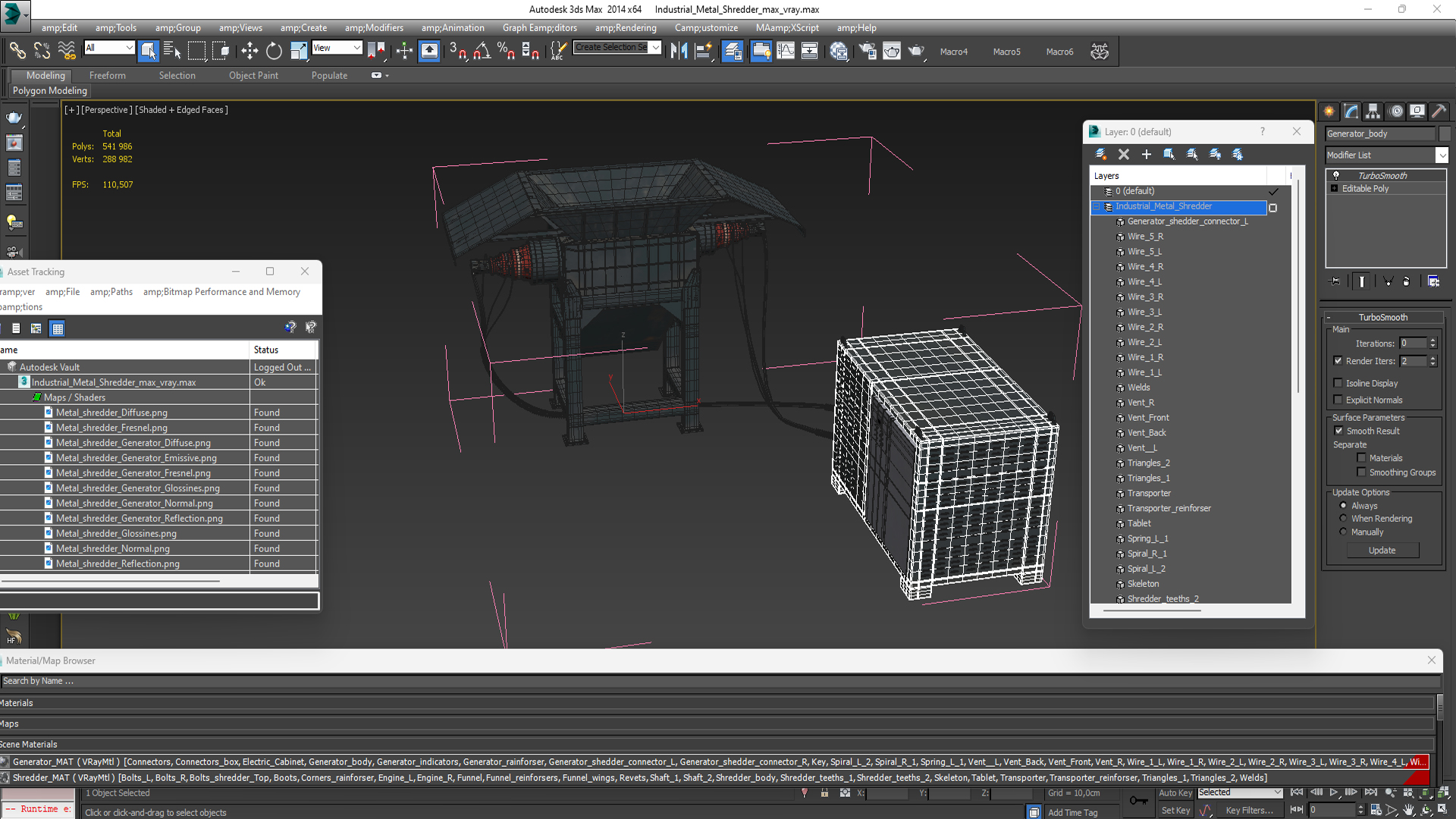
Task: Collapse the TurboSmooth rollout
Action: pyautogui.click(x=1383, y=317)
